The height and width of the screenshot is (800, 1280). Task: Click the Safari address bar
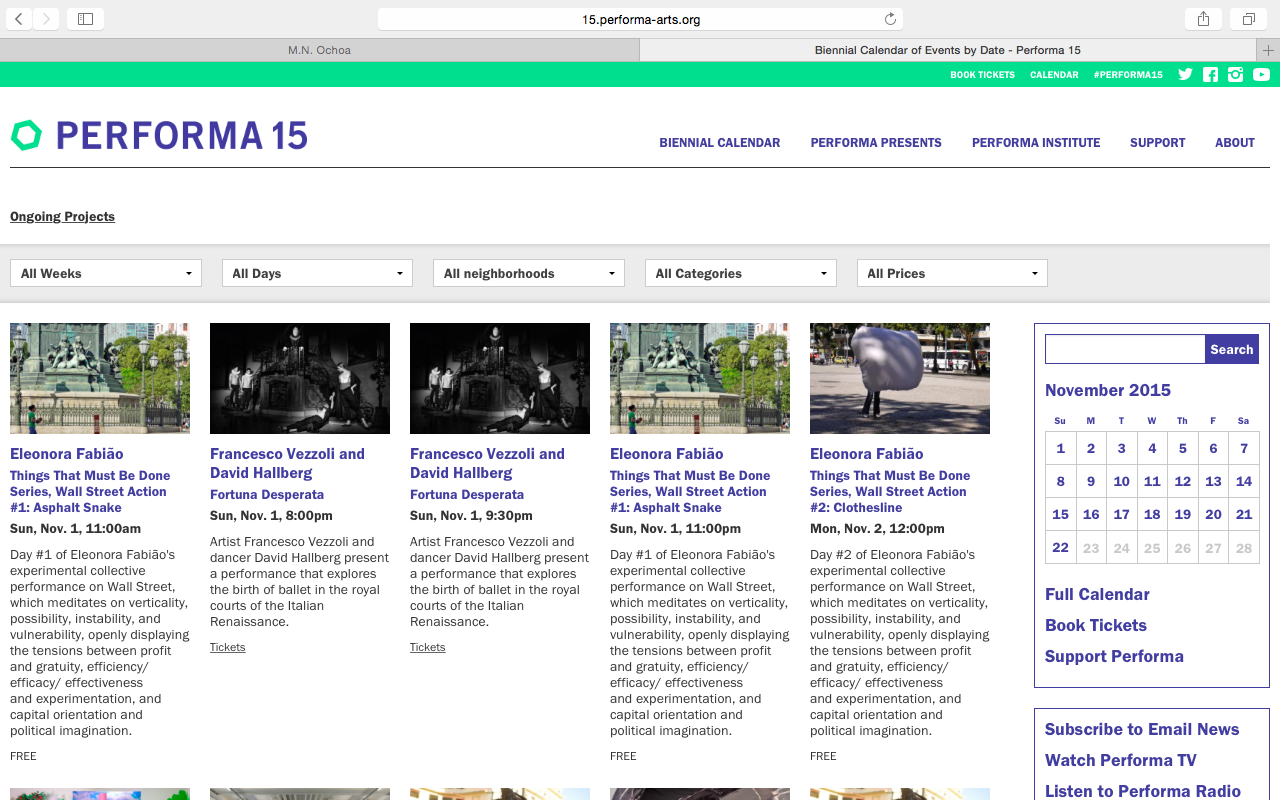point(640,19)
